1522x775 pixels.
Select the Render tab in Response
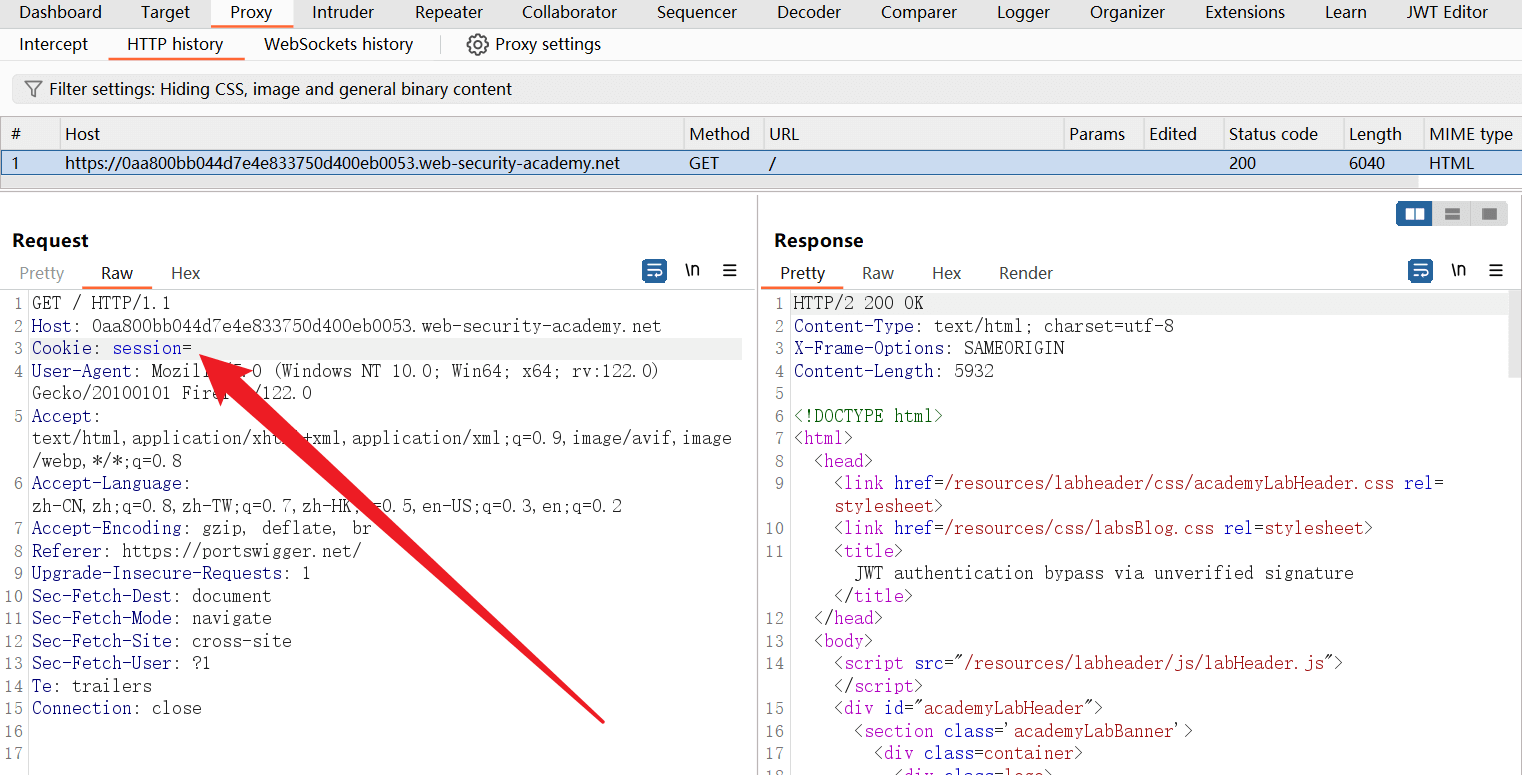pos(1025,273)
